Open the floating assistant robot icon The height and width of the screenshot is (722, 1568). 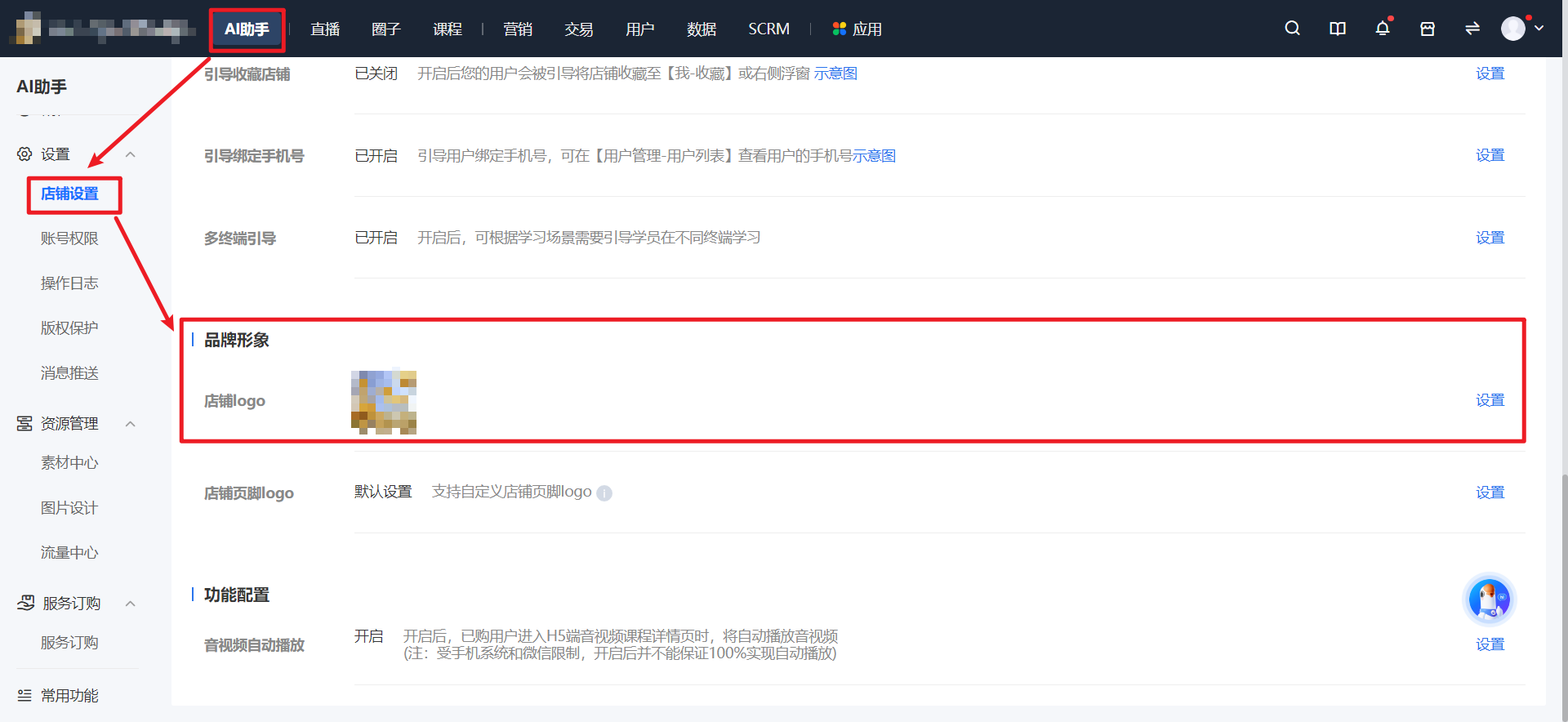pos(1489,600)
